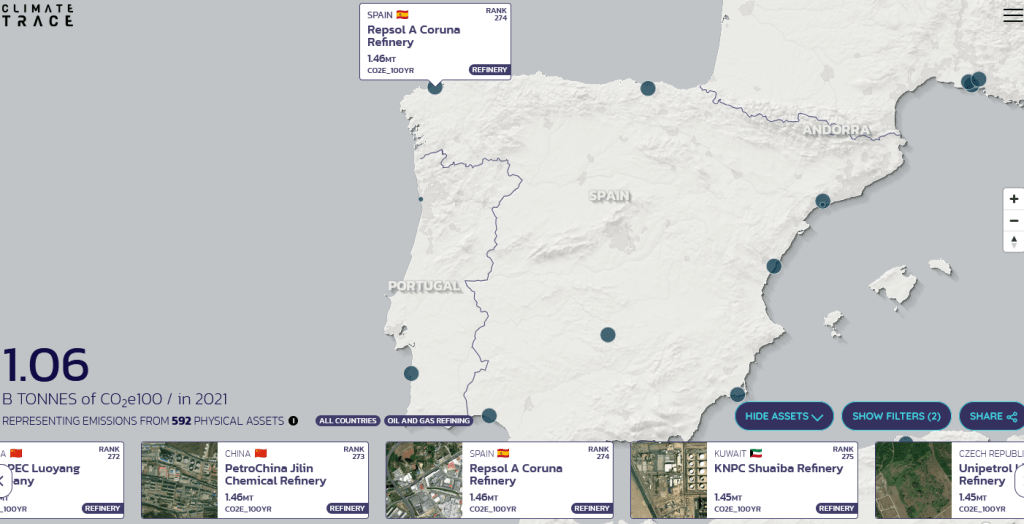Click the Climate TRACE logo

pyautogui.click(x=36, y=14)
